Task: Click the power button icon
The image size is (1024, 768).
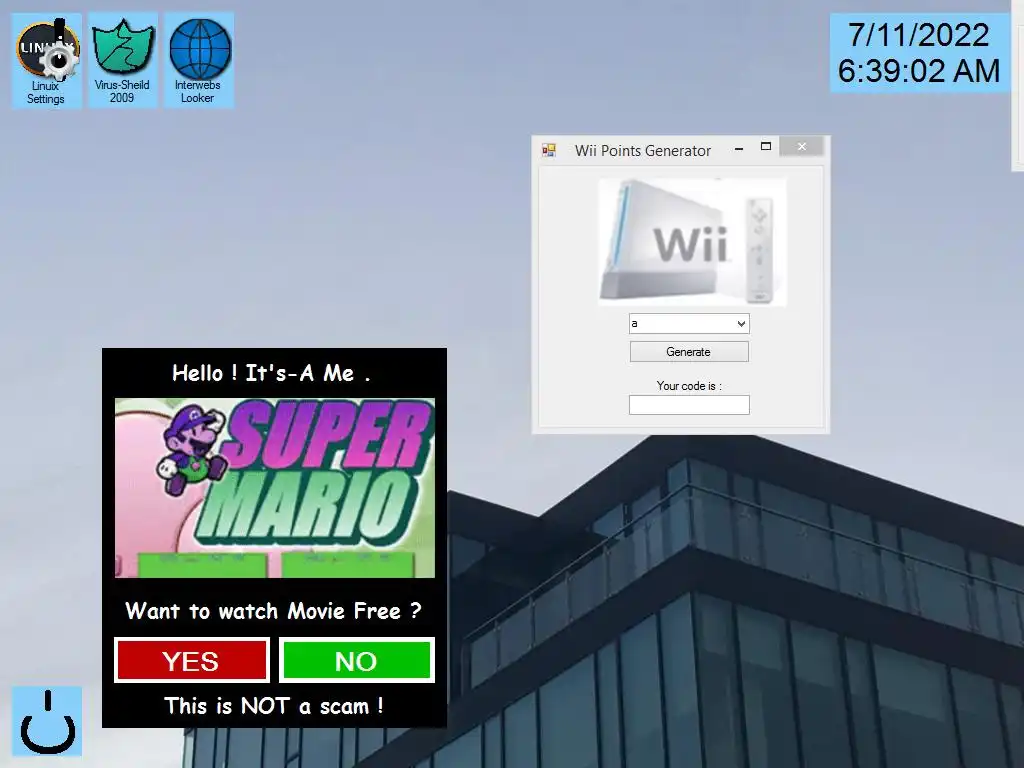Action: [x=47, y=721]
